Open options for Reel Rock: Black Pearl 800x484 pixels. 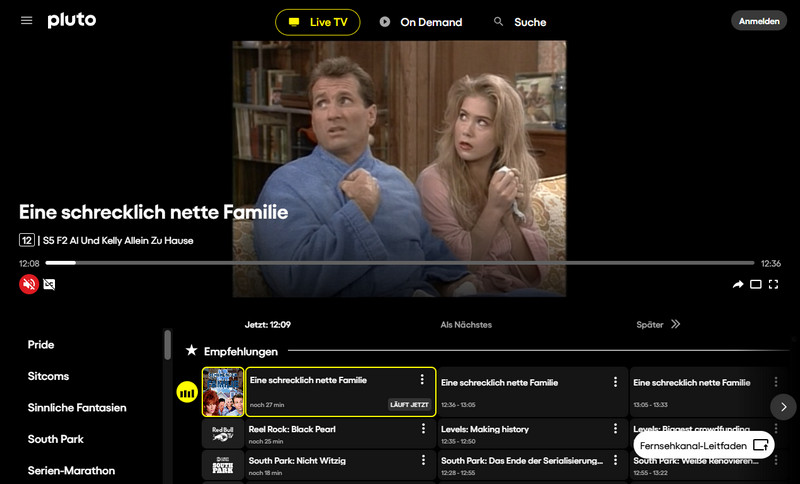click(x=423, y=429)
